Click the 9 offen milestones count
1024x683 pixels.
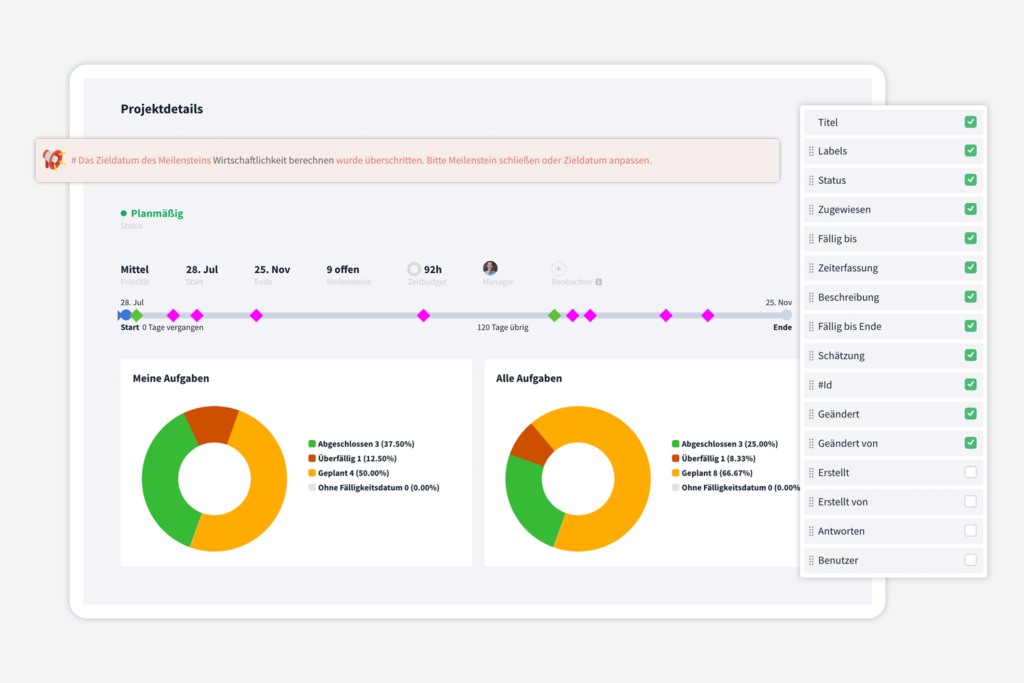coord(342,269)
